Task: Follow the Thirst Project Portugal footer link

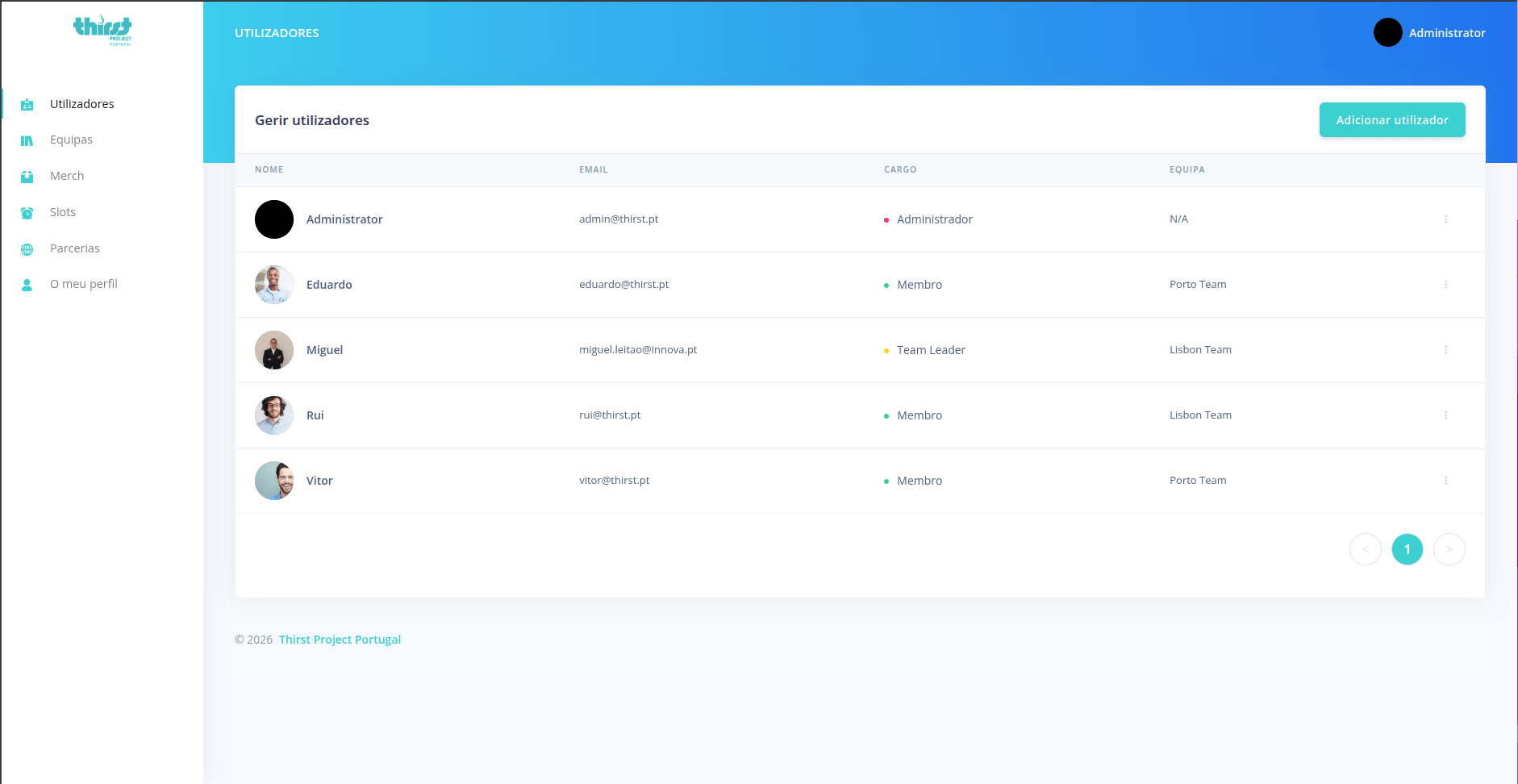Action: [339, 639]
